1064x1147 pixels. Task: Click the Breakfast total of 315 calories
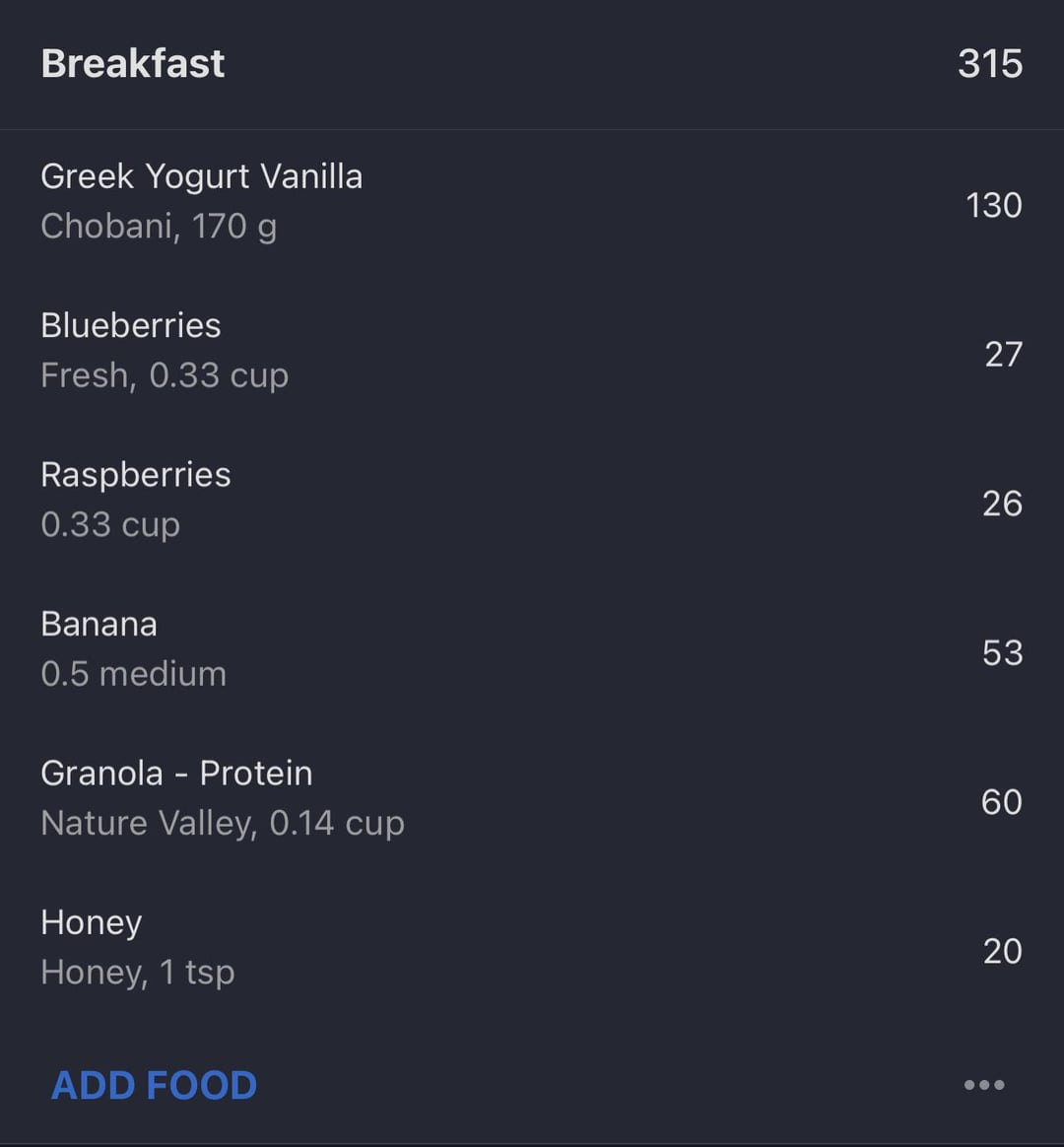pyautogui.click(x=990, y=64)
